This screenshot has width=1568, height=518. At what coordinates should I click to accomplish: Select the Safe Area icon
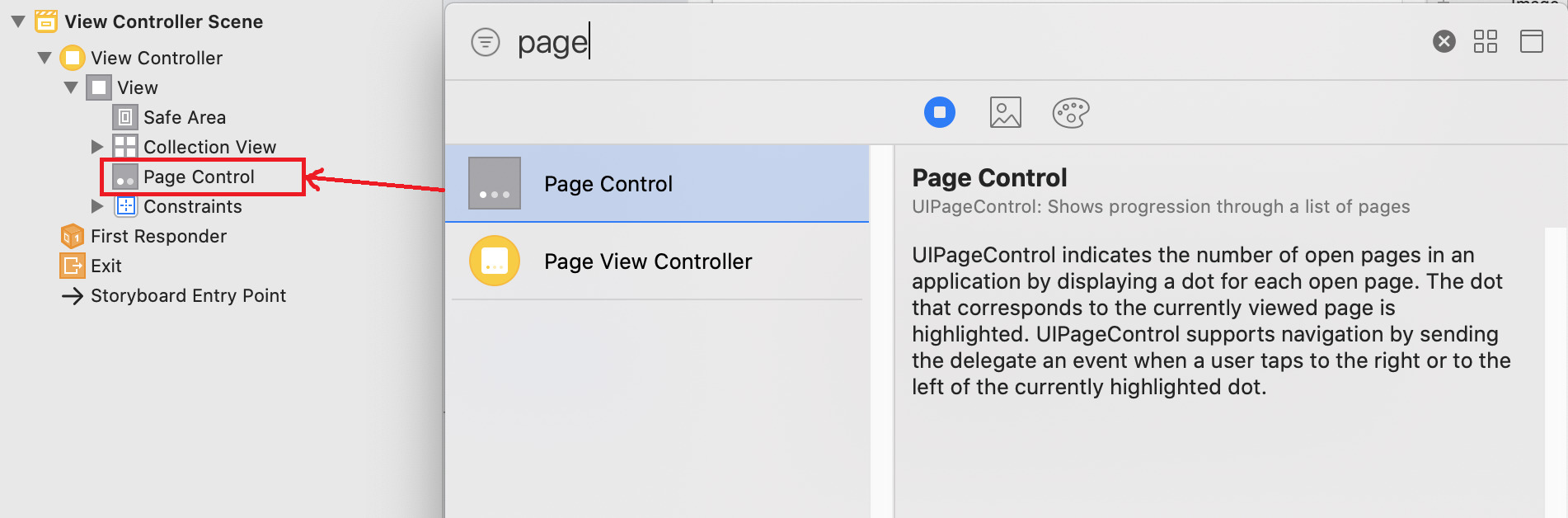125,117
